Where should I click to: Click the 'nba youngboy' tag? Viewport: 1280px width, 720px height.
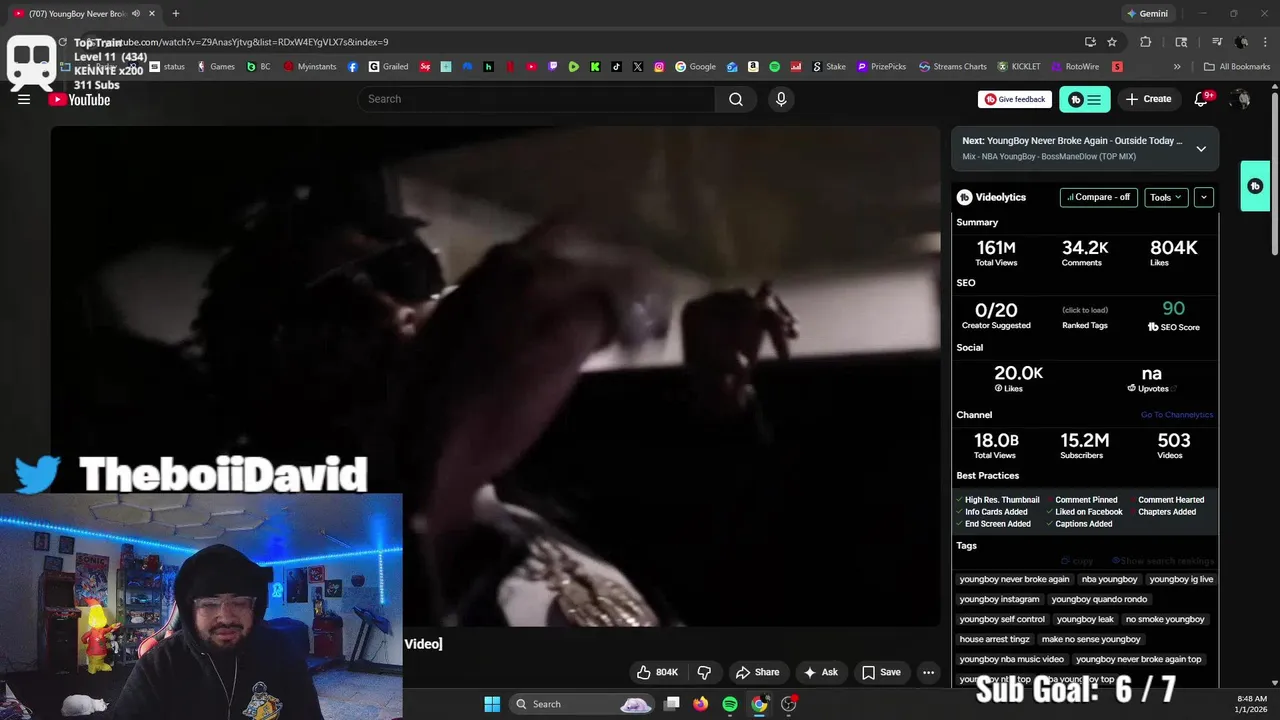click(x=1109, y=579)
